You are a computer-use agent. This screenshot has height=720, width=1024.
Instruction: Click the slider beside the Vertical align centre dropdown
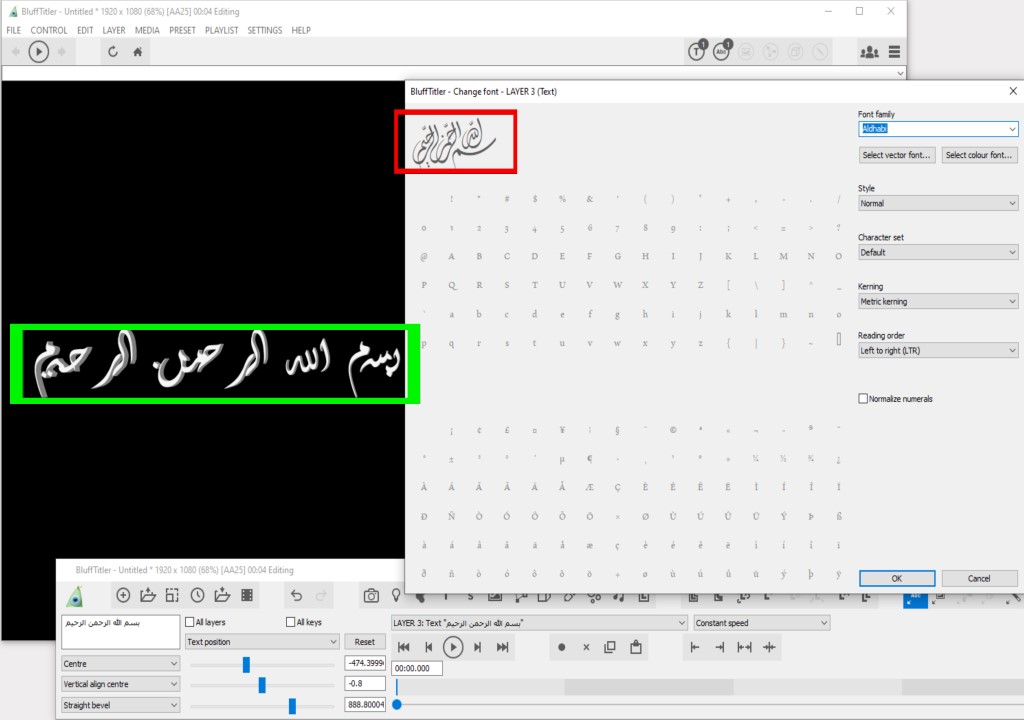[262, 685]
